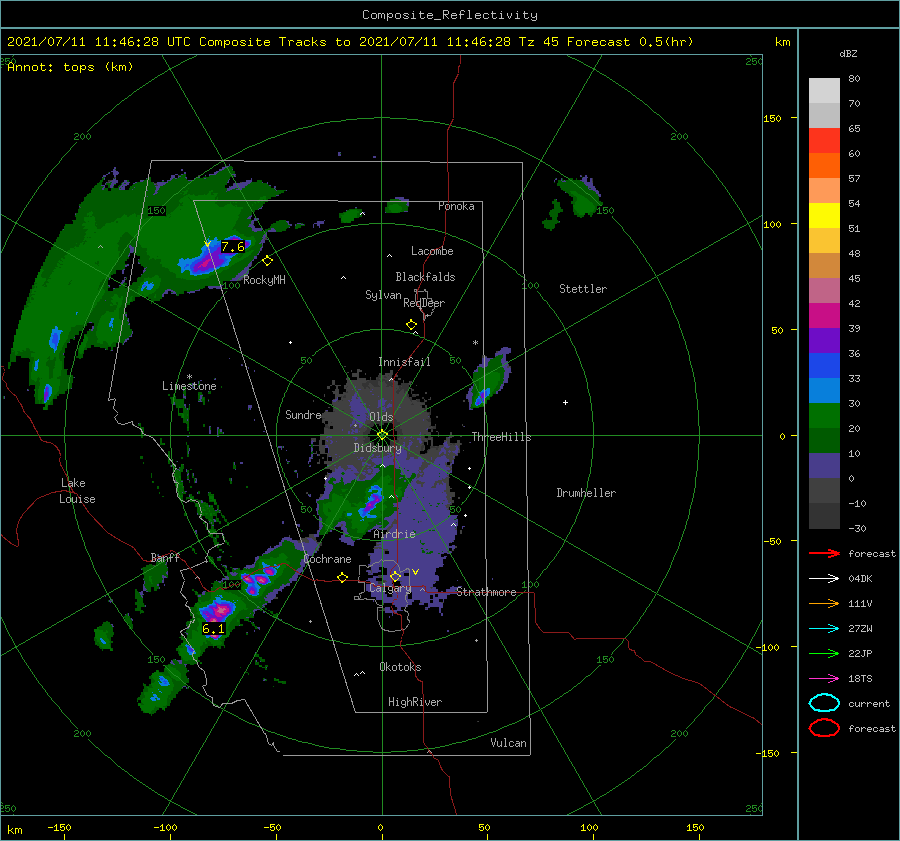
Task: Select the 33 dBZ blue swatch
Action: tap(824, 365)
